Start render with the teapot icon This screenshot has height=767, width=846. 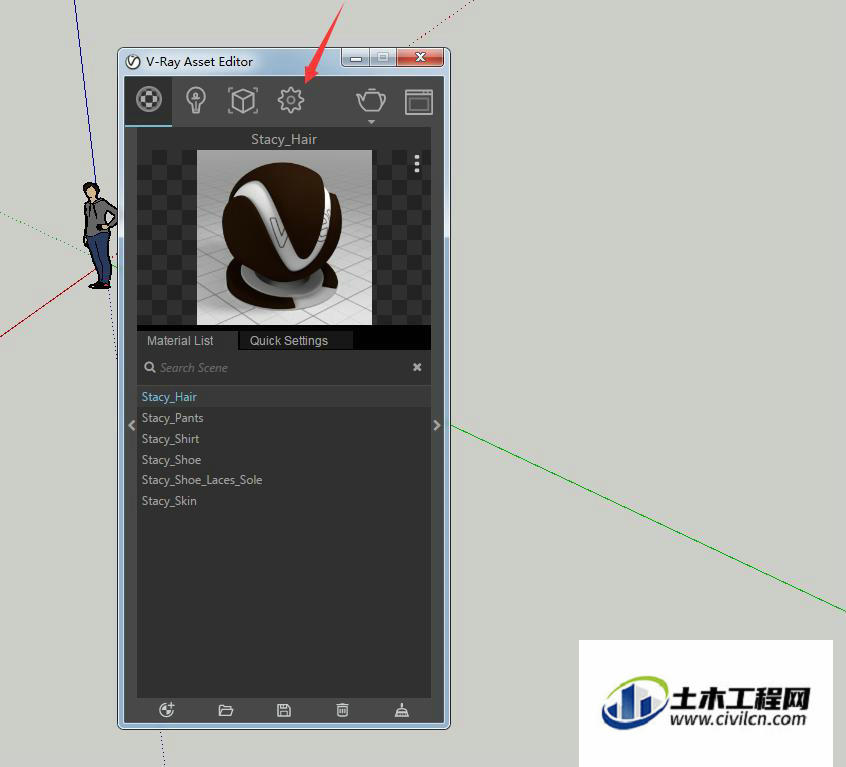point(371,100)
